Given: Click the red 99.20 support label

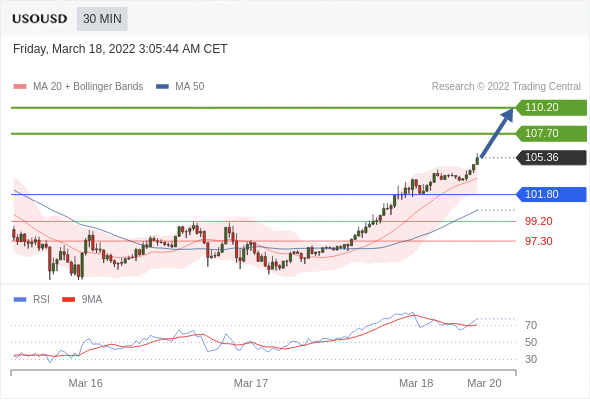Looking at the screenshot, I should [x=539, y=221].
